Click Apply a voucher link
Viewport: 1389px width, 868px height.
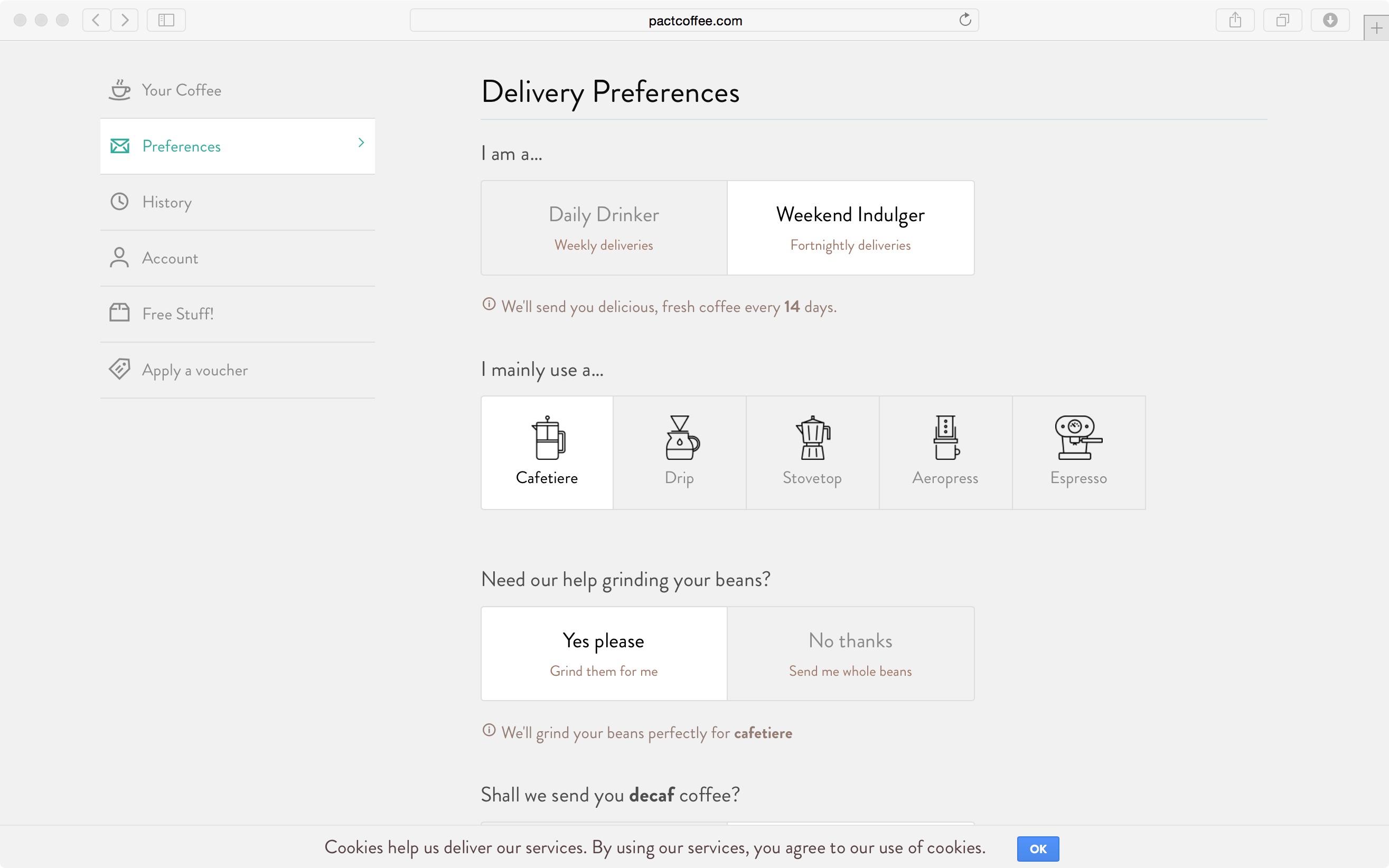195,370
